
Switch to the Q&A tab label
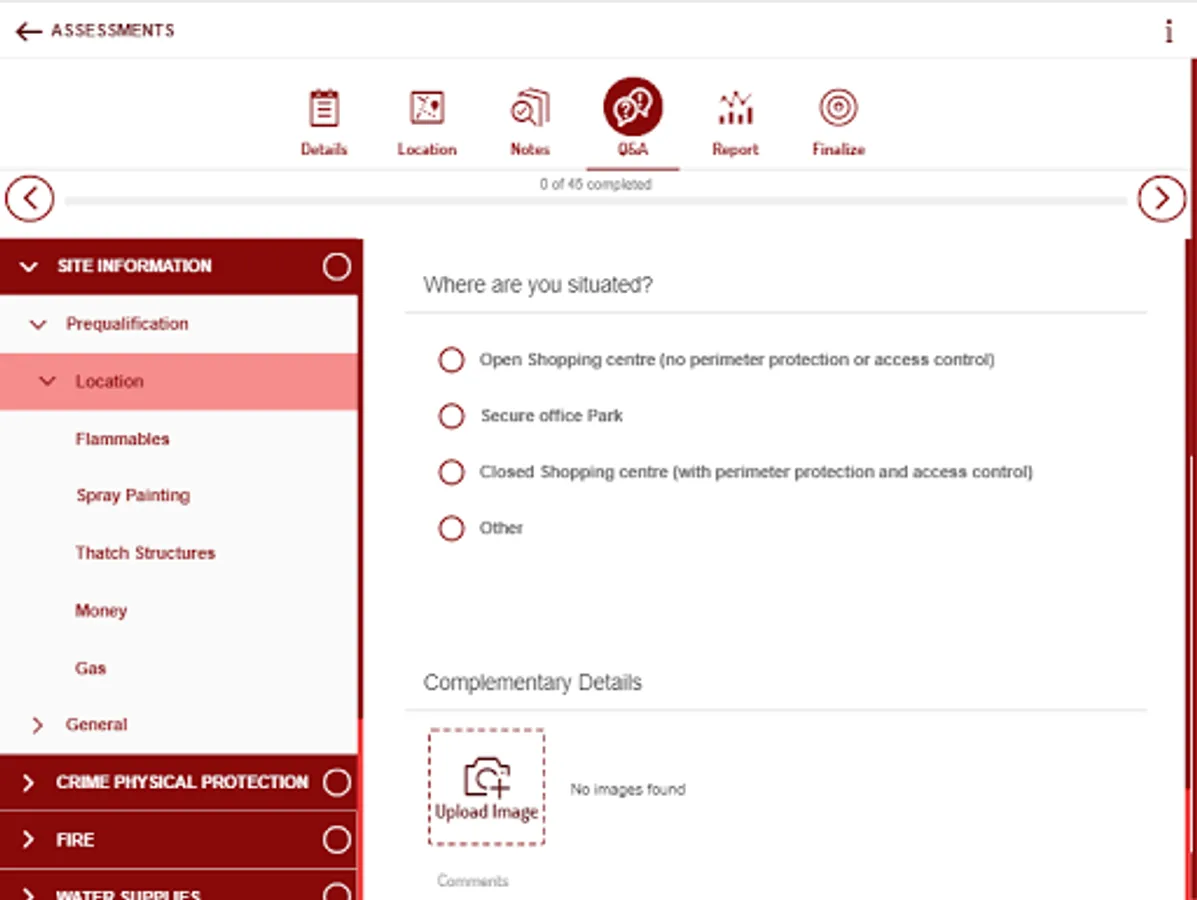pyautogui.click(x=633, y=150)
